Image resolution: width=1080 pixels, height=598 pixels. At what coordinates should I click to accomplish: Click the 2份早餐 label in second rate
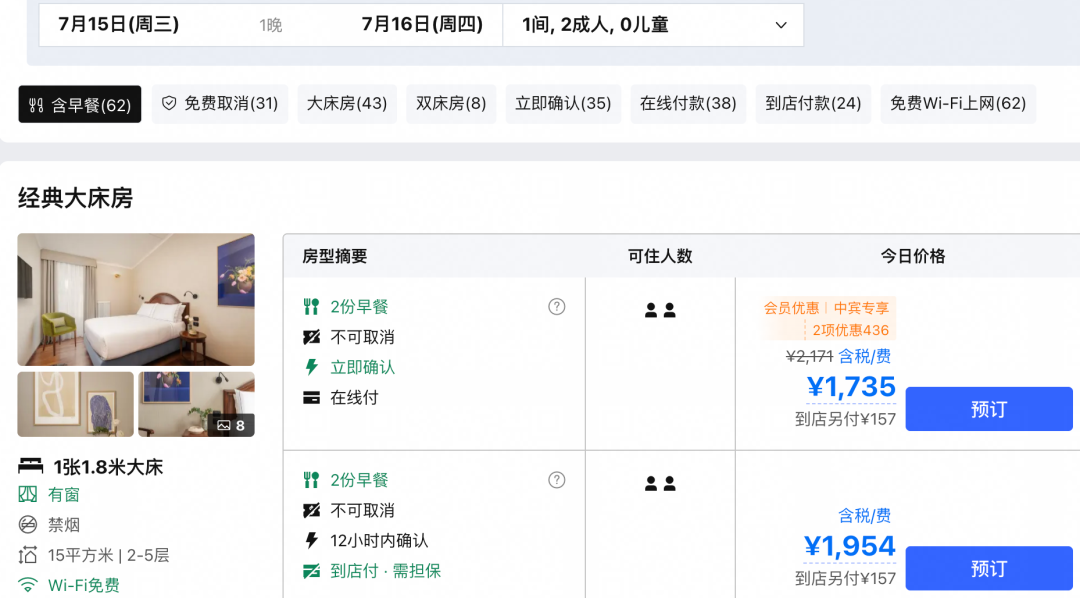pos(360,480)
